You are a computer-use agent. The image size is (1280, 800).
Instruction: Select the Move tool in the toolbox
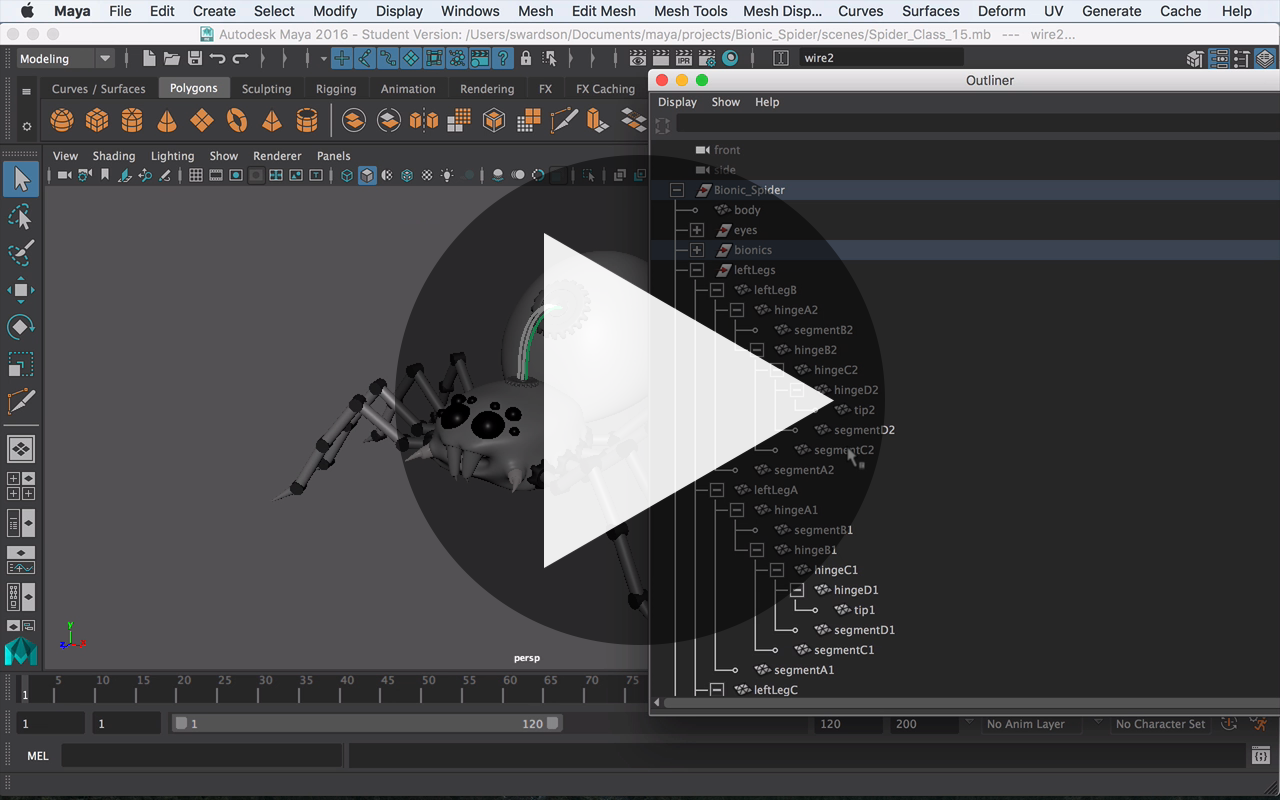22,292
